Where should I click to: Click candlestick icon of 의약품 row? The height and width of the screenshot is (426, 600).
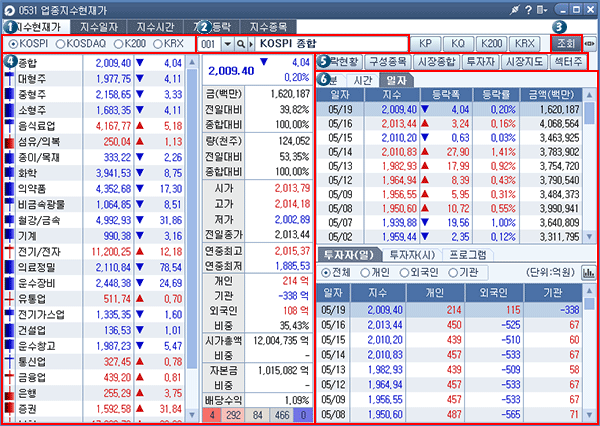pos(9,189)
